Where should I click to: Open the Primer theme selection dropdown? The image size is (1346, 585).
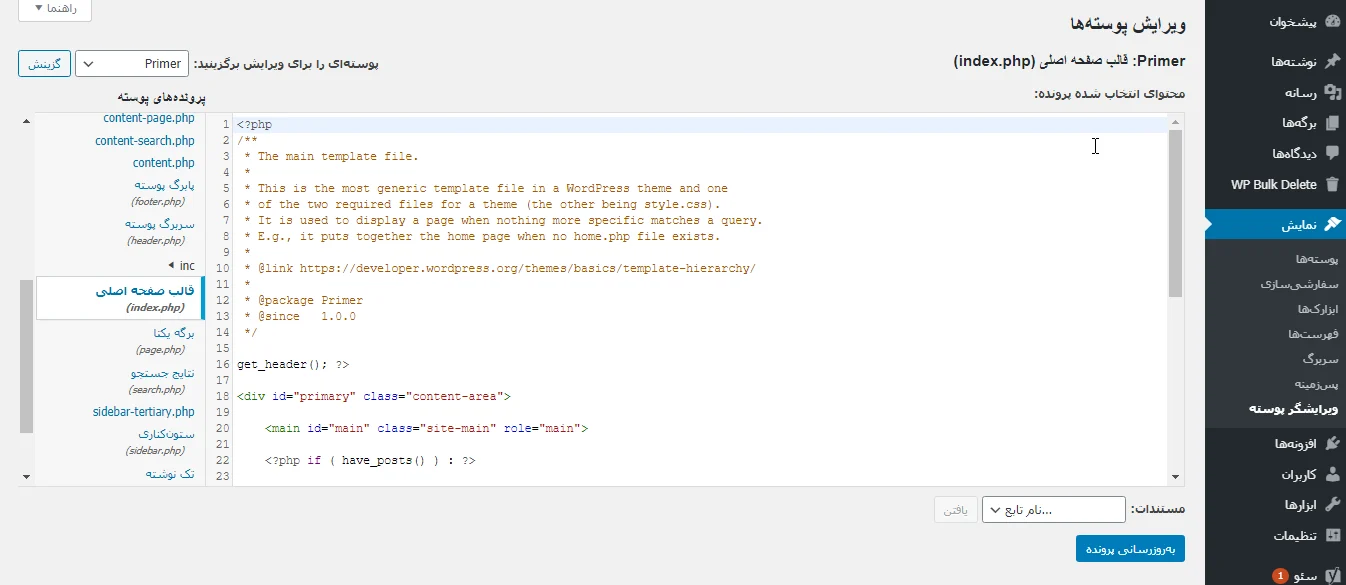click(x=130, y=64)
